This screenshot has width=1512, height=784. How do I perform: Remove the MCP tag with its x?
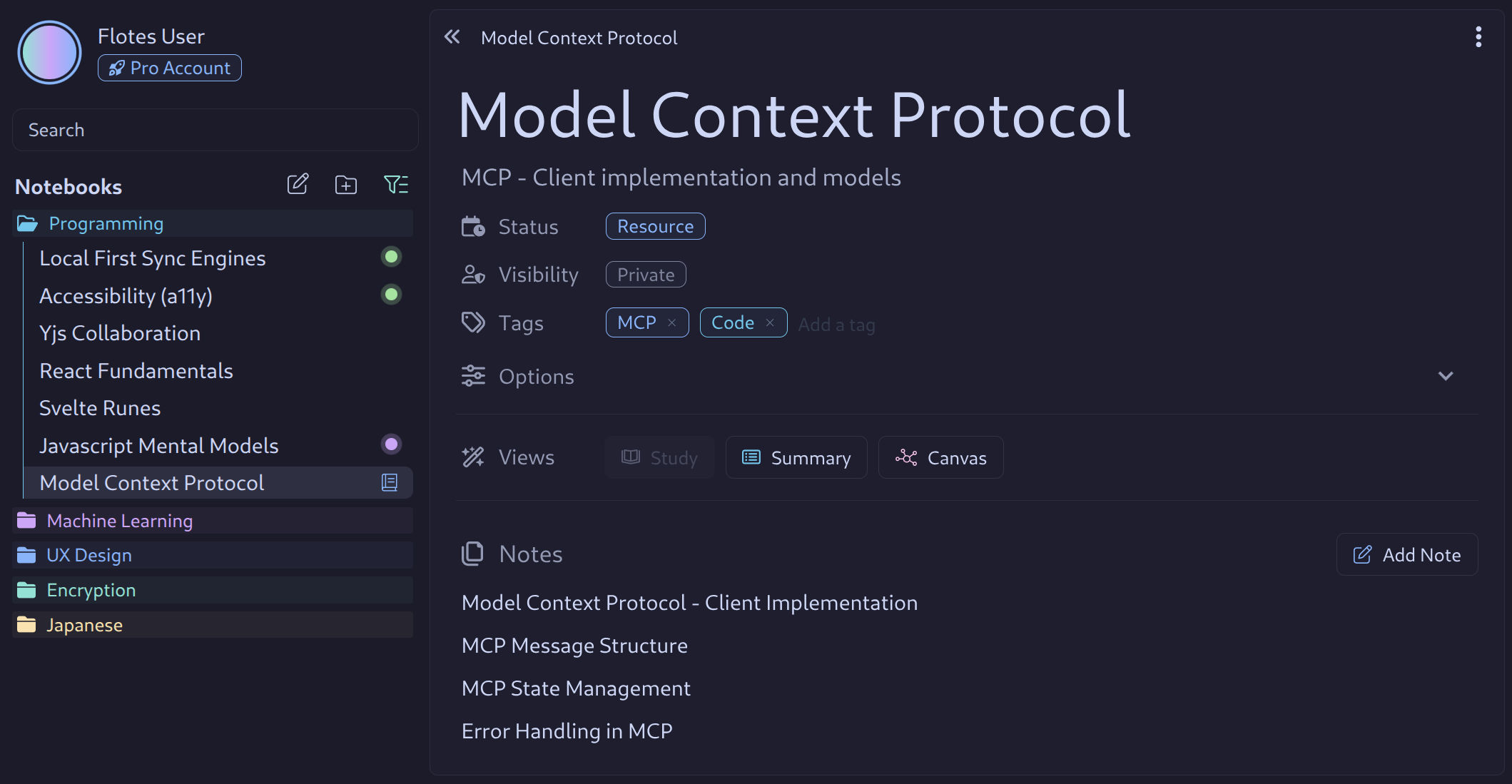tap(671, 323)
